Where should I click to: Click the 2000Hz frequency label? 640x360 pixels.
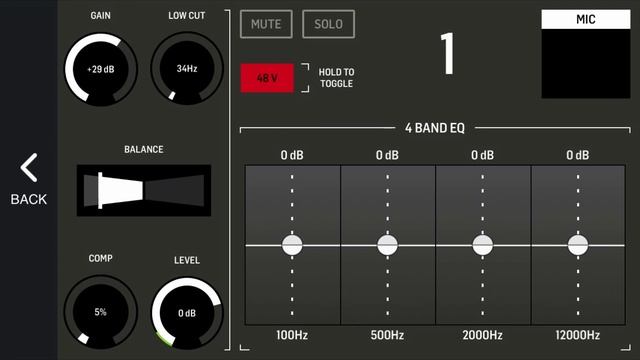point(482,336)
